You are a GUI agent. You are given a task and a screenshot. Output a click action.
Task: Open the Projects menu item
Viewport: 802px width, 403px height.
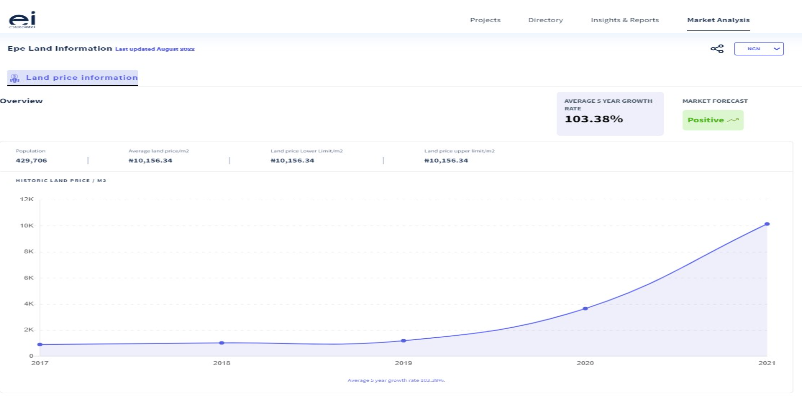(x=485, y=20)
